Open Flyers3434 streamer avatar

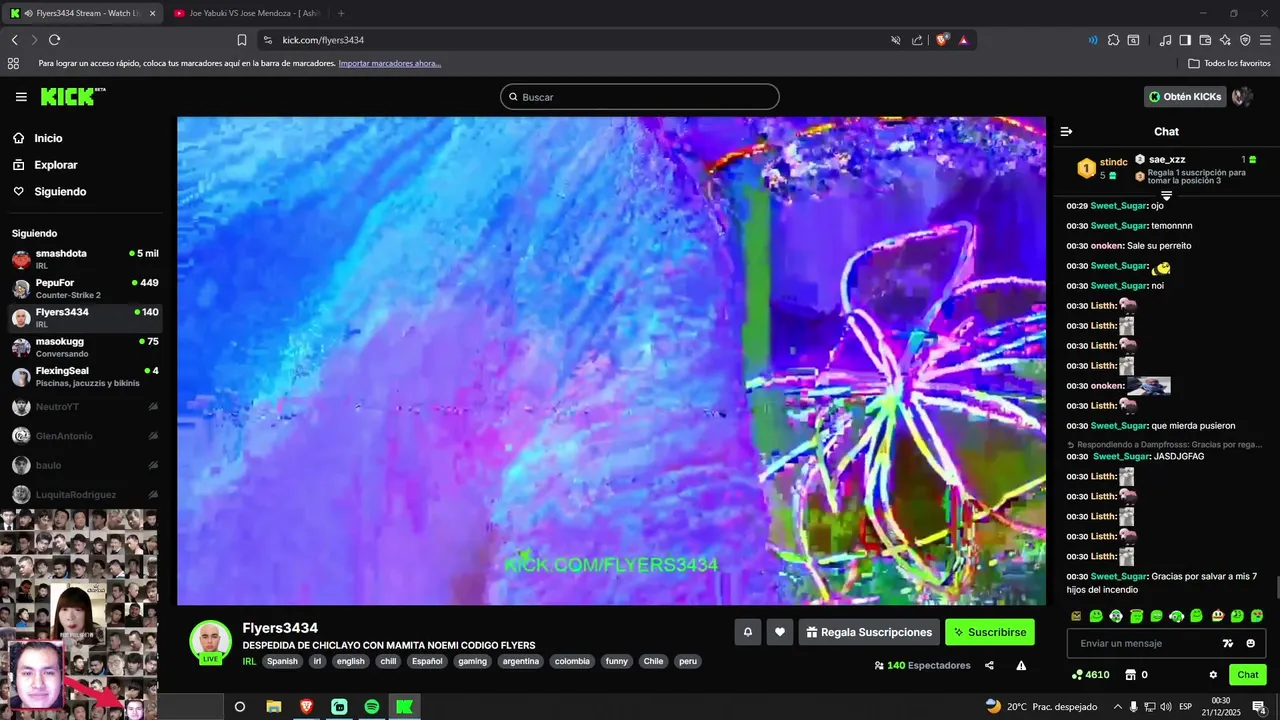click(x=210, y=642)
